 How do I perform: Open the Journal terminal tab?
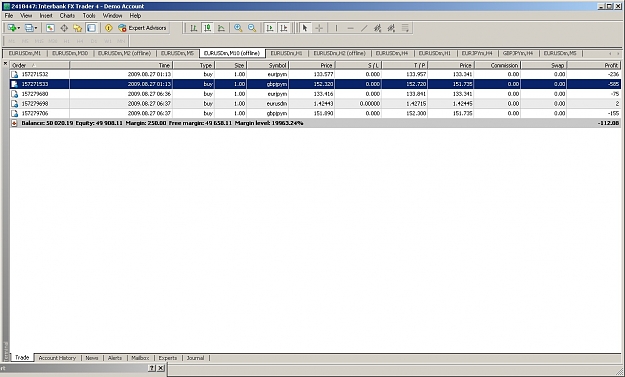tap(195, 358)
